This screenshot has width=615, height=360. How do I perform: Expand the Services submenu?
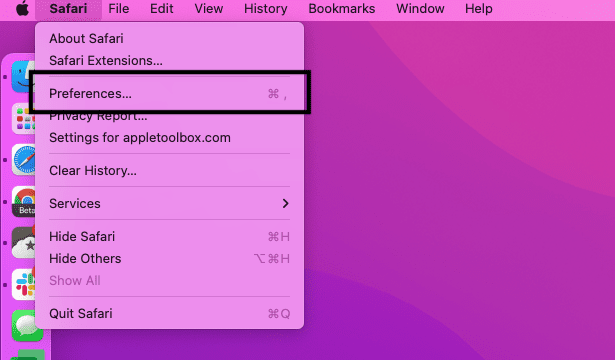pos(169,204)
